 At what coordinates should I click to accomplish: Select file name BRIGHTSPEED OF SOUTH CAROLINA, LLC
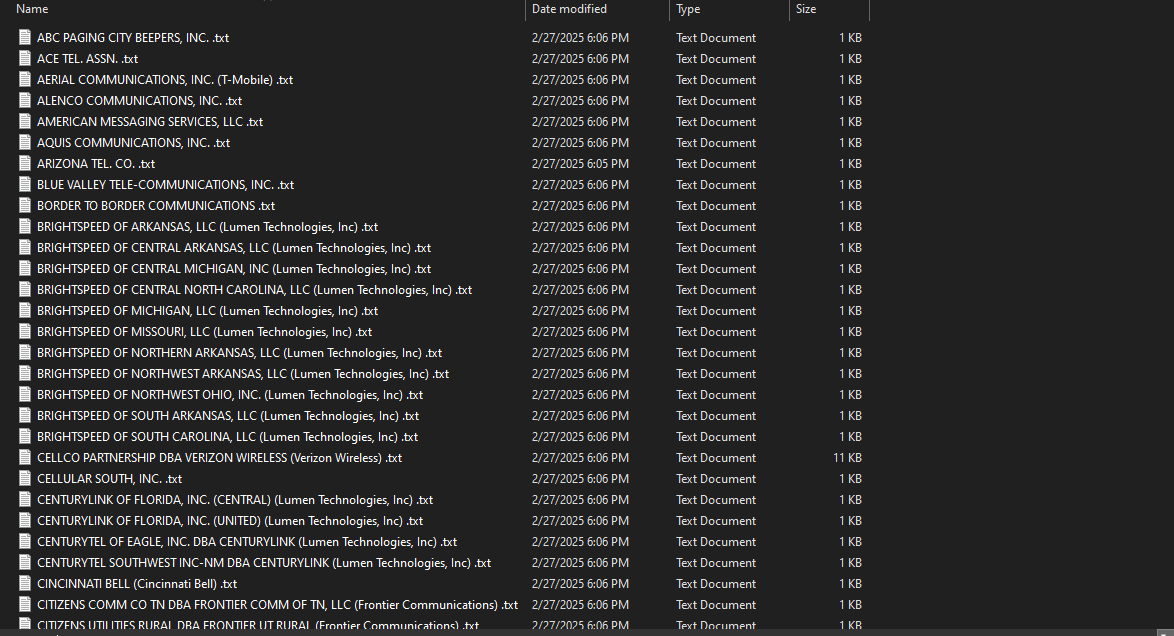[x=228, y=436]
